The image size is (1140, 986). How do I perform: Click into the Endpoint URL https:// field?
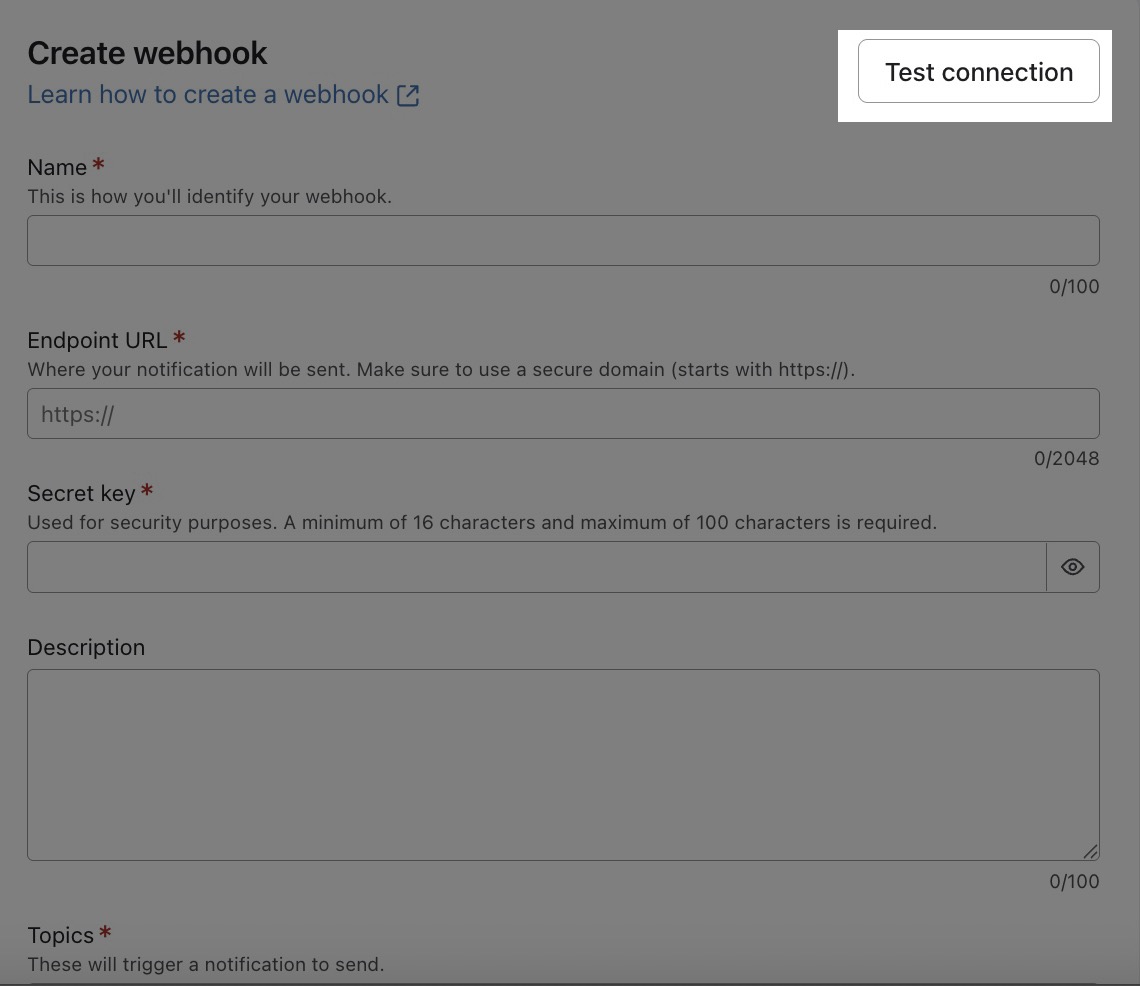tap(562, 414)
